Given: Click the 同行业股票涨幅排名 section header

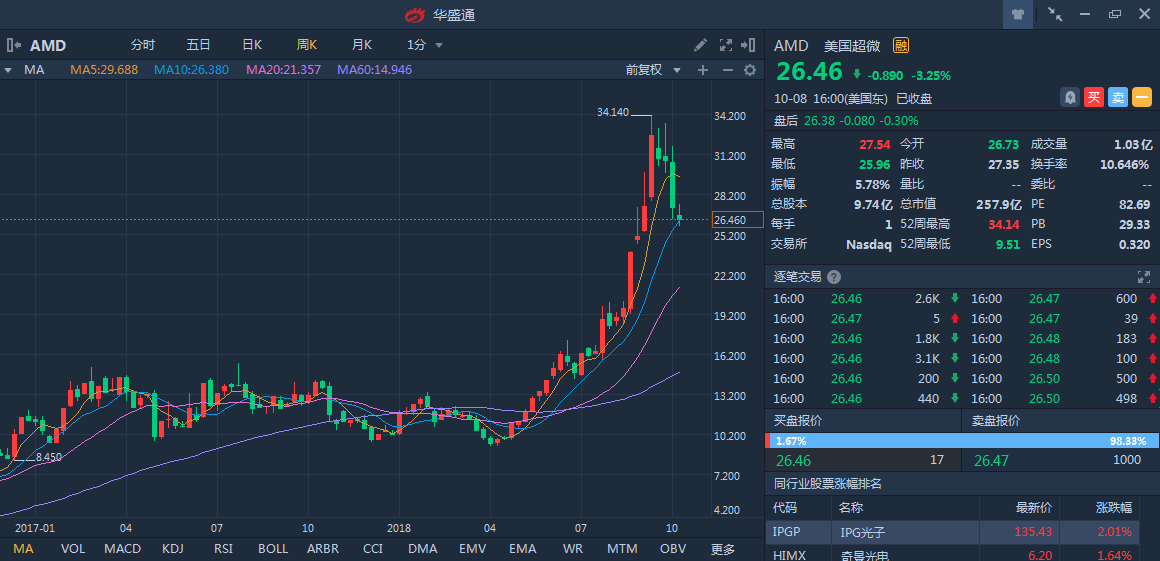Looking at the screenshot, I should coord(828,484).
